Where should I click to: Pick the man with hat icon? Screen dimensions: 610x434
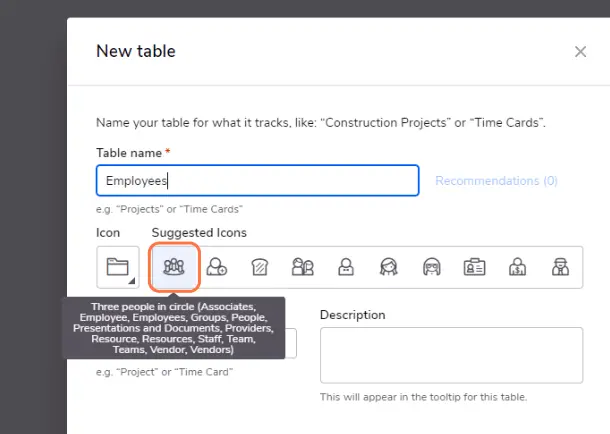561,267
